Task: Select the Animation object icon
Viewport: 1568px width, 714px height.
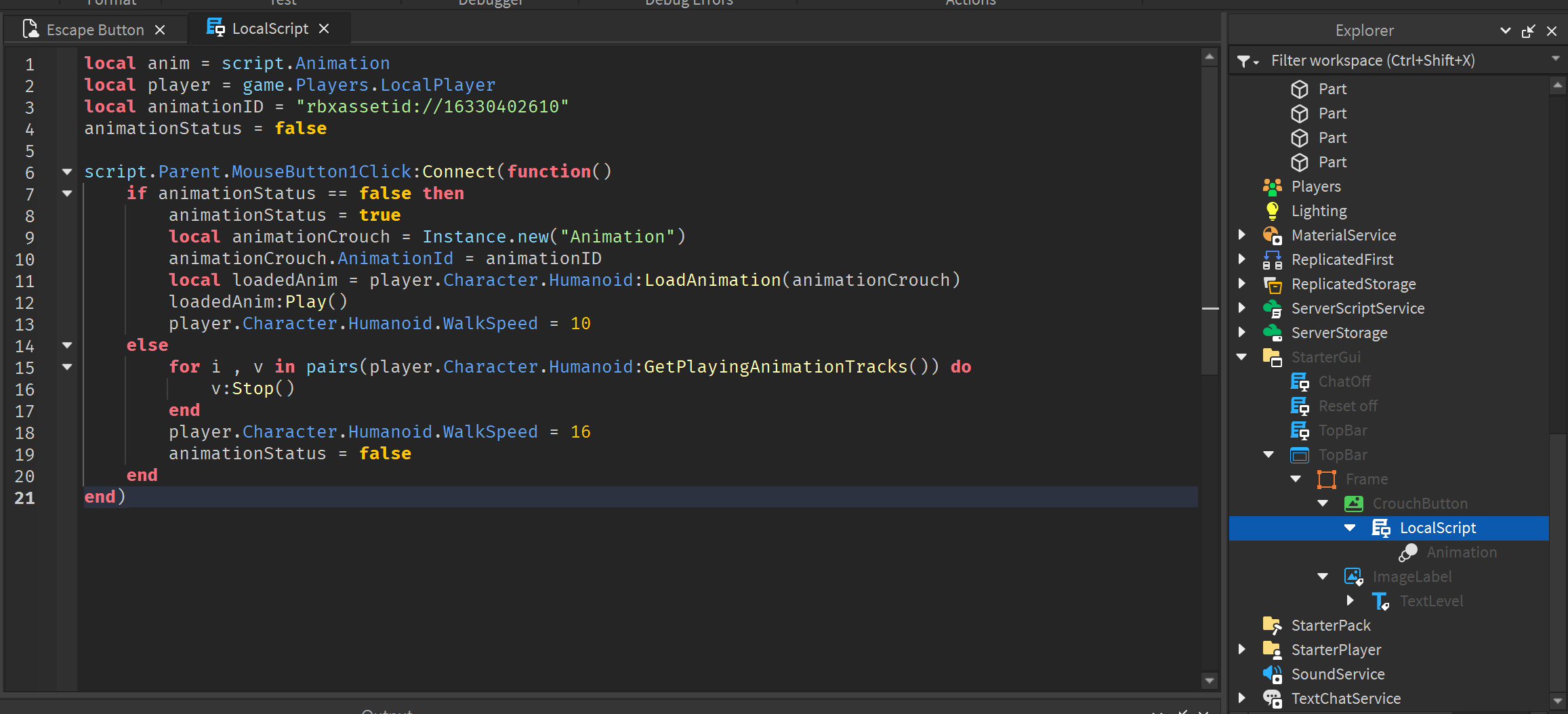Action: [x=1407, y=553]
